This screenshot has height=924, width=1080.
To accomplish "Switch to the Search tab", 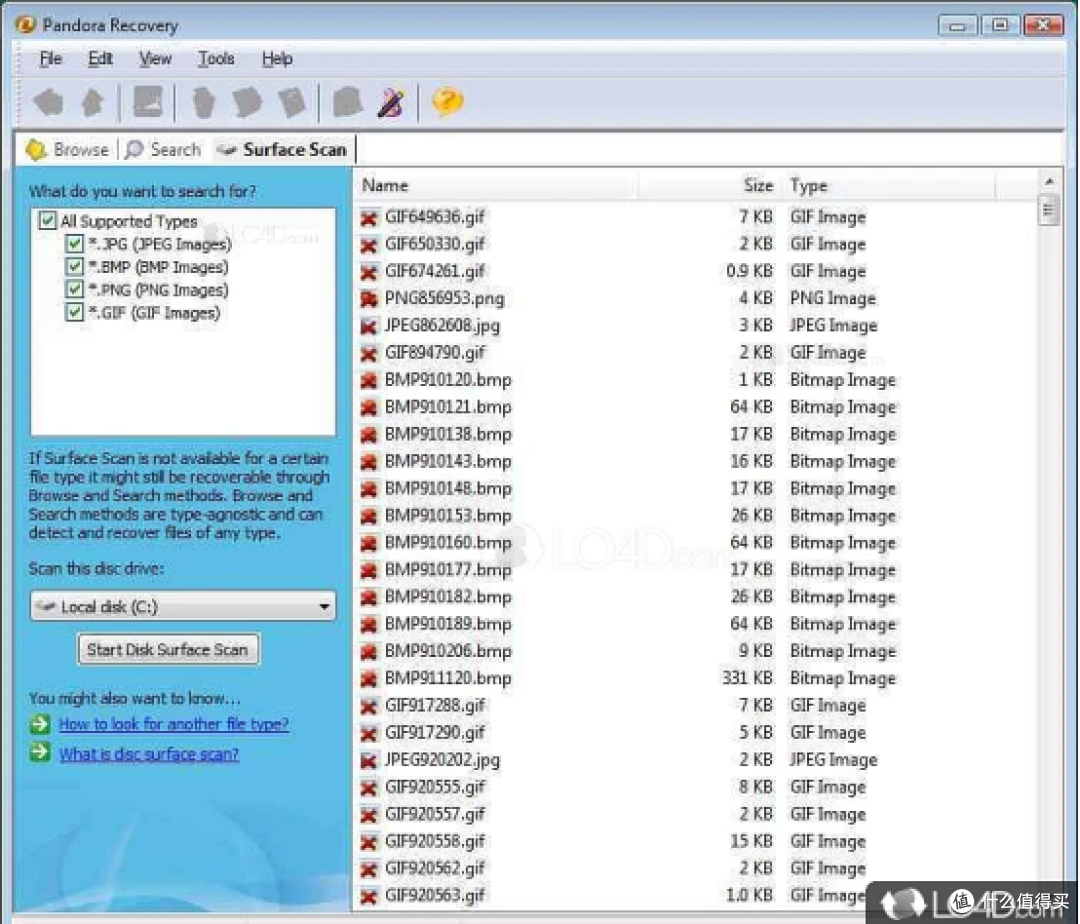I will point(164,149).
